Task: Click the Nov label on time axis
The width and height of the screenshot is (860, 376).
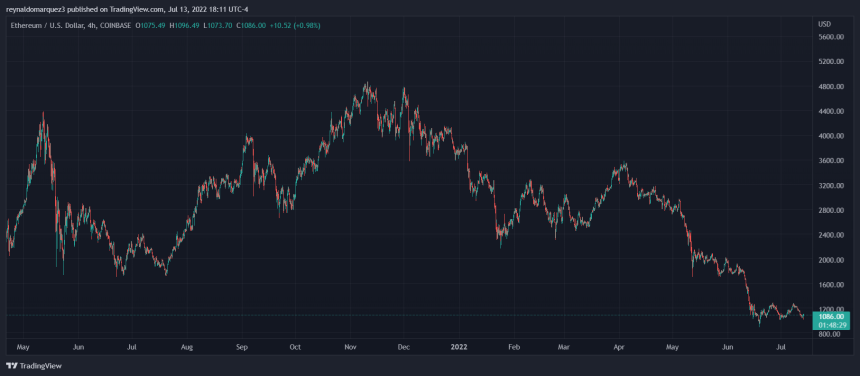Action: pyautogui.click(x=350, y=347)
